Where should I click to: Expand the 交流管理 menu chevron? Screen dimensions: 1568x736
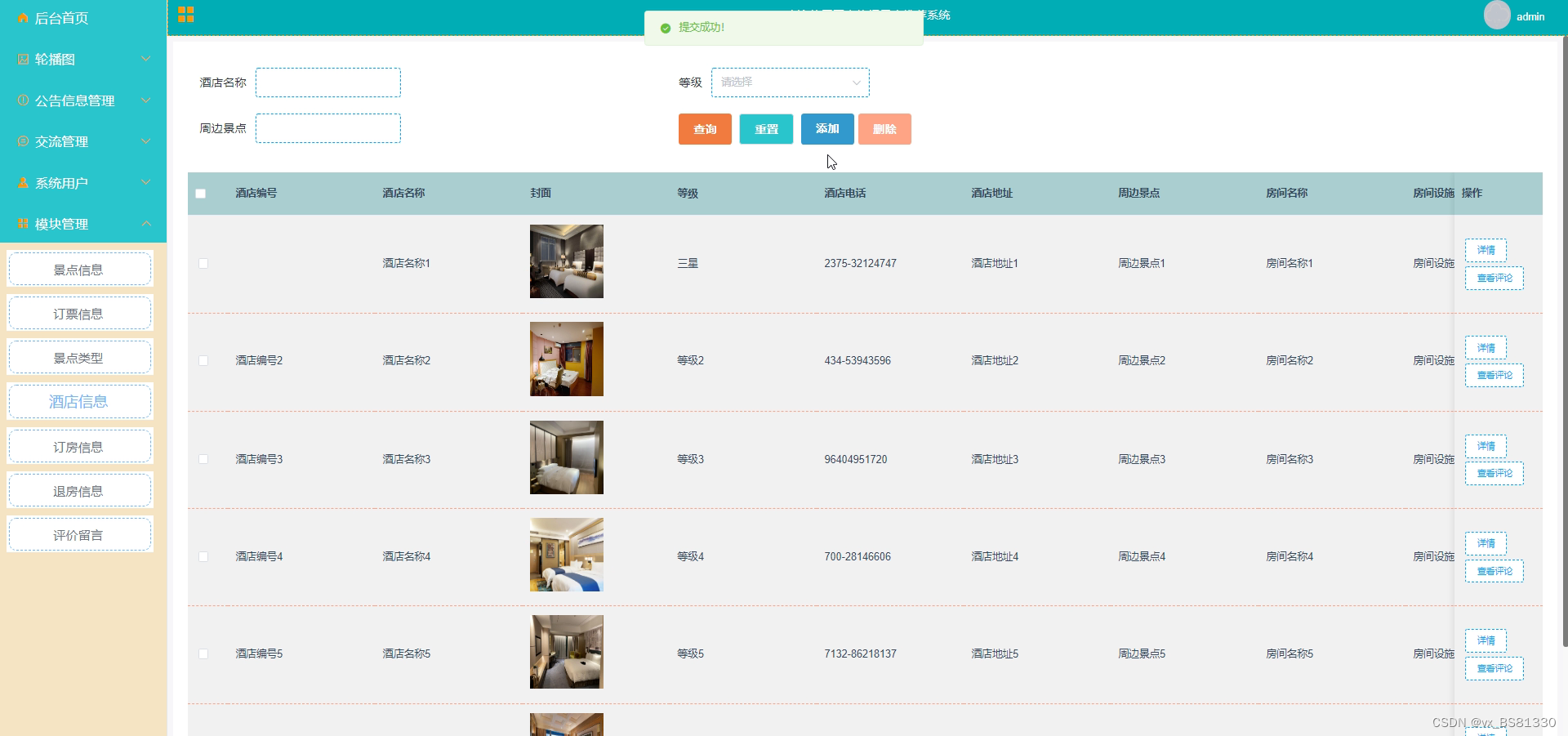click(x=146, y=141)
